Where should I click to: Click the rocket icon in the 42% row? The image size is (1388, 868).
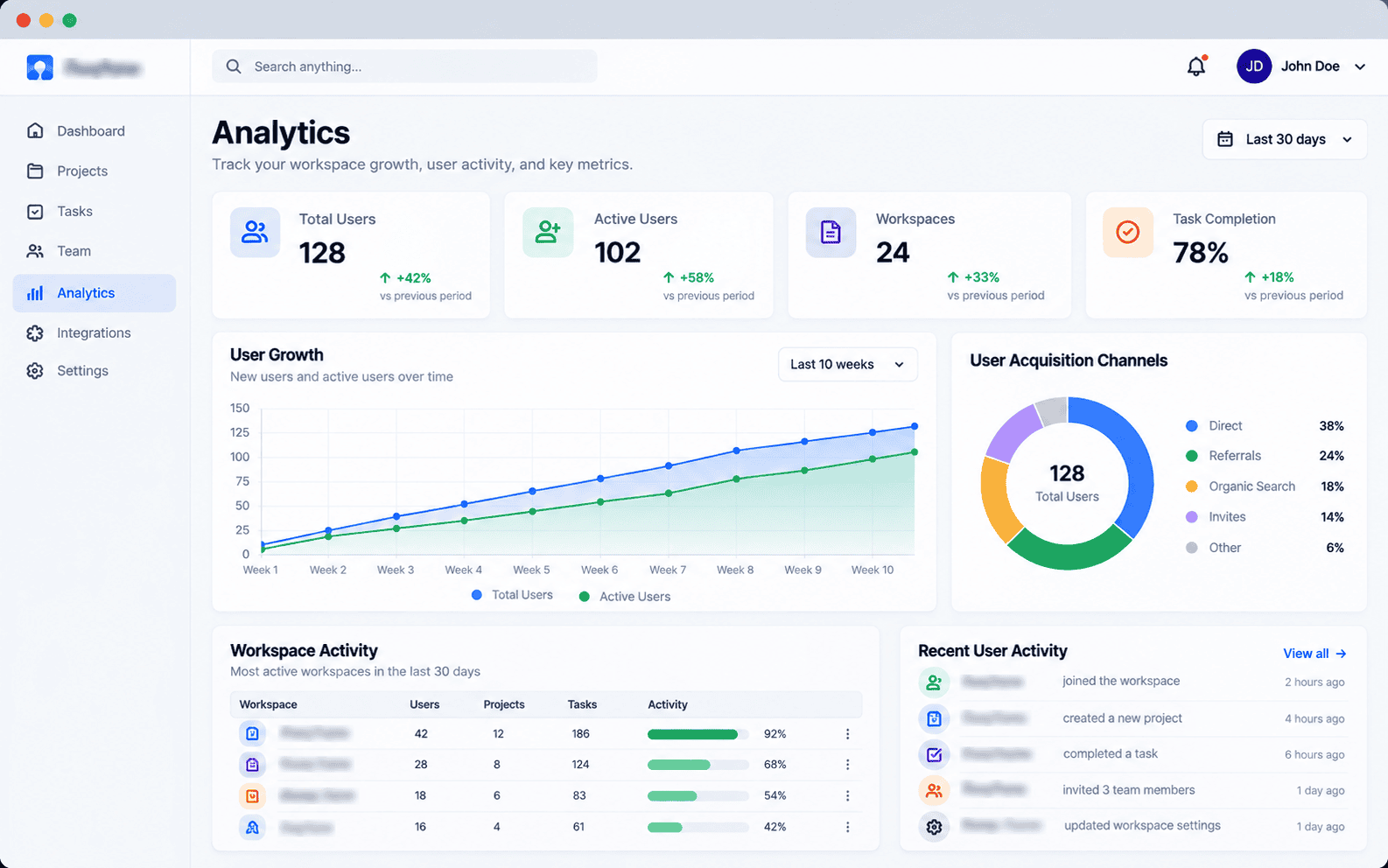coord(252,827)
